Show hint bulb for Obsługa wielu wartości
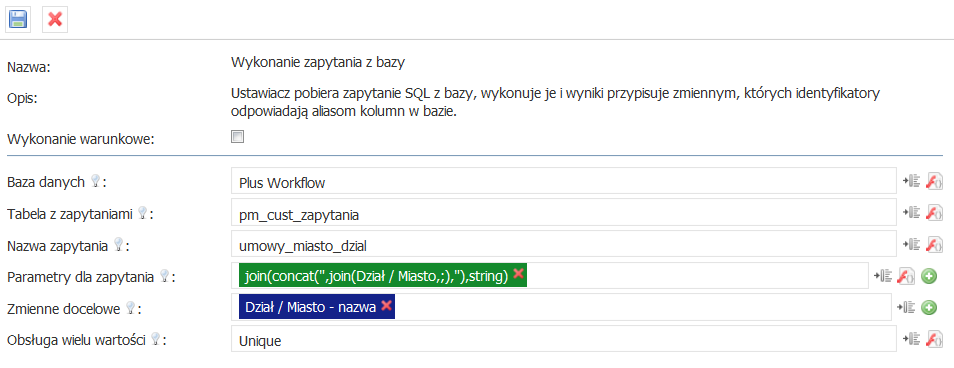This screenshot has width=954, height=368. point(155,339)
